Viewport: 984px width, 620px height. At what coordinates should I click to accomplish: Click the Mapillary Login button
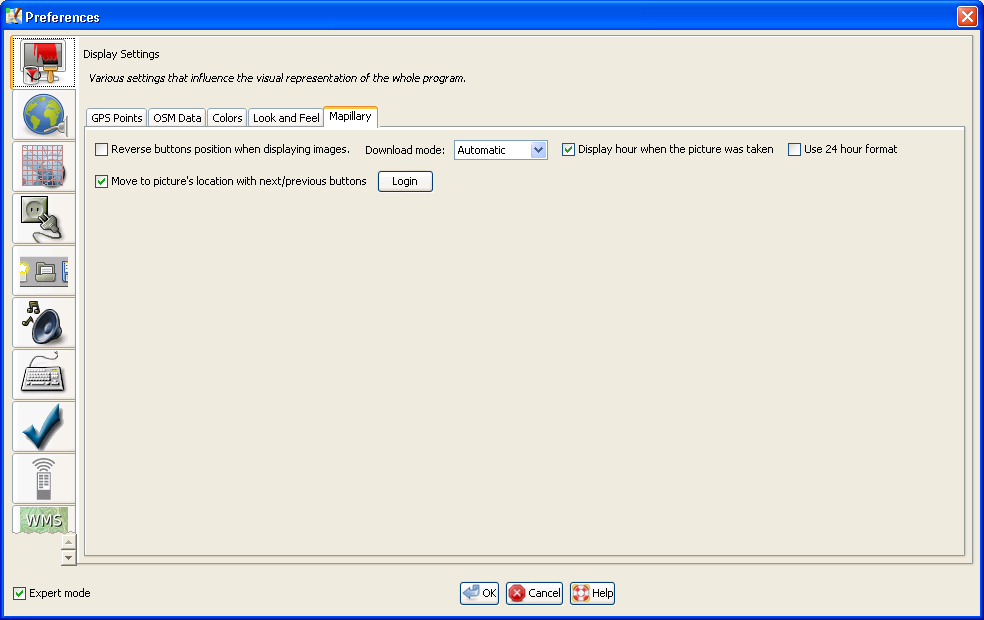click(405, 182)
